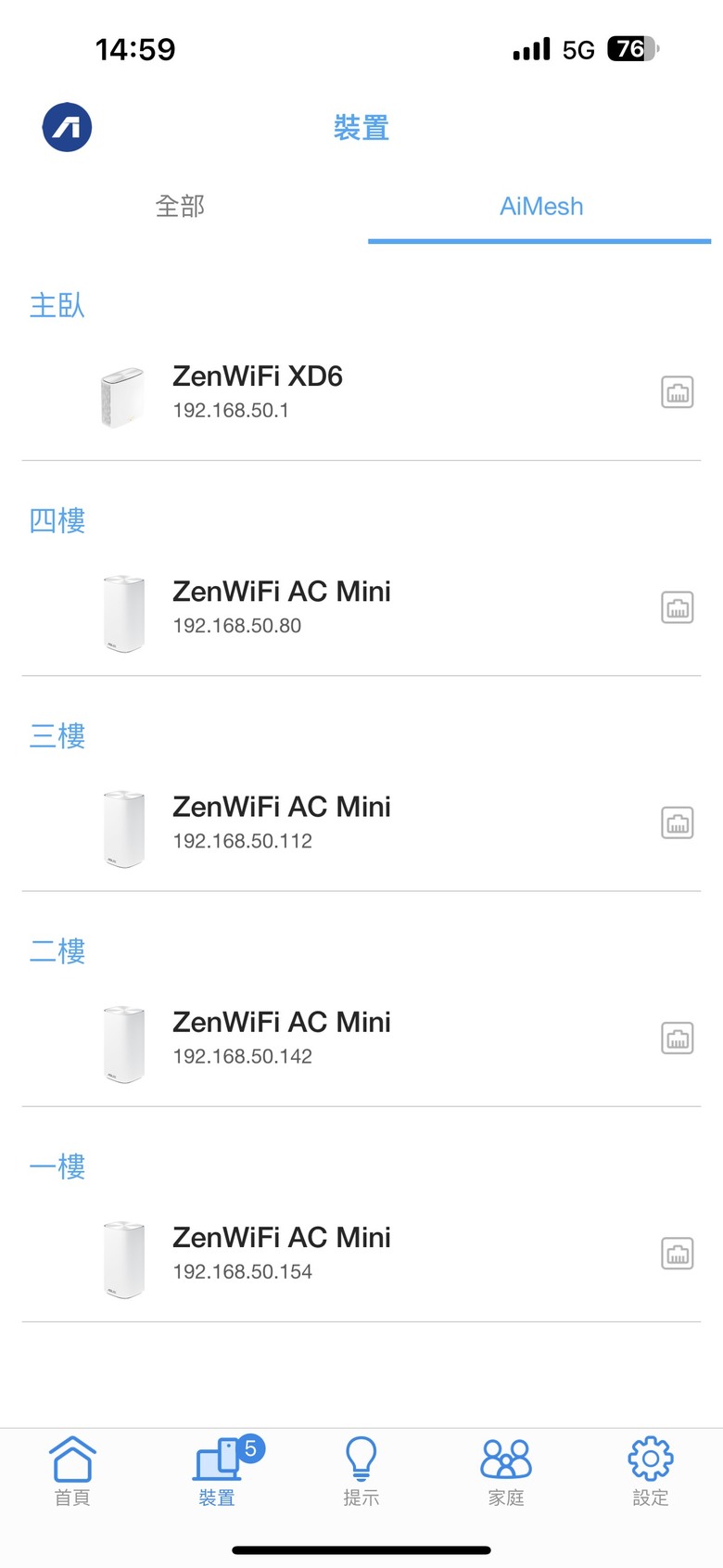Image resolution: width=723 pixels, height=1568 pixels.
Task: Open 設定 settings gear tab
Action: click(x=651, y=1472)
